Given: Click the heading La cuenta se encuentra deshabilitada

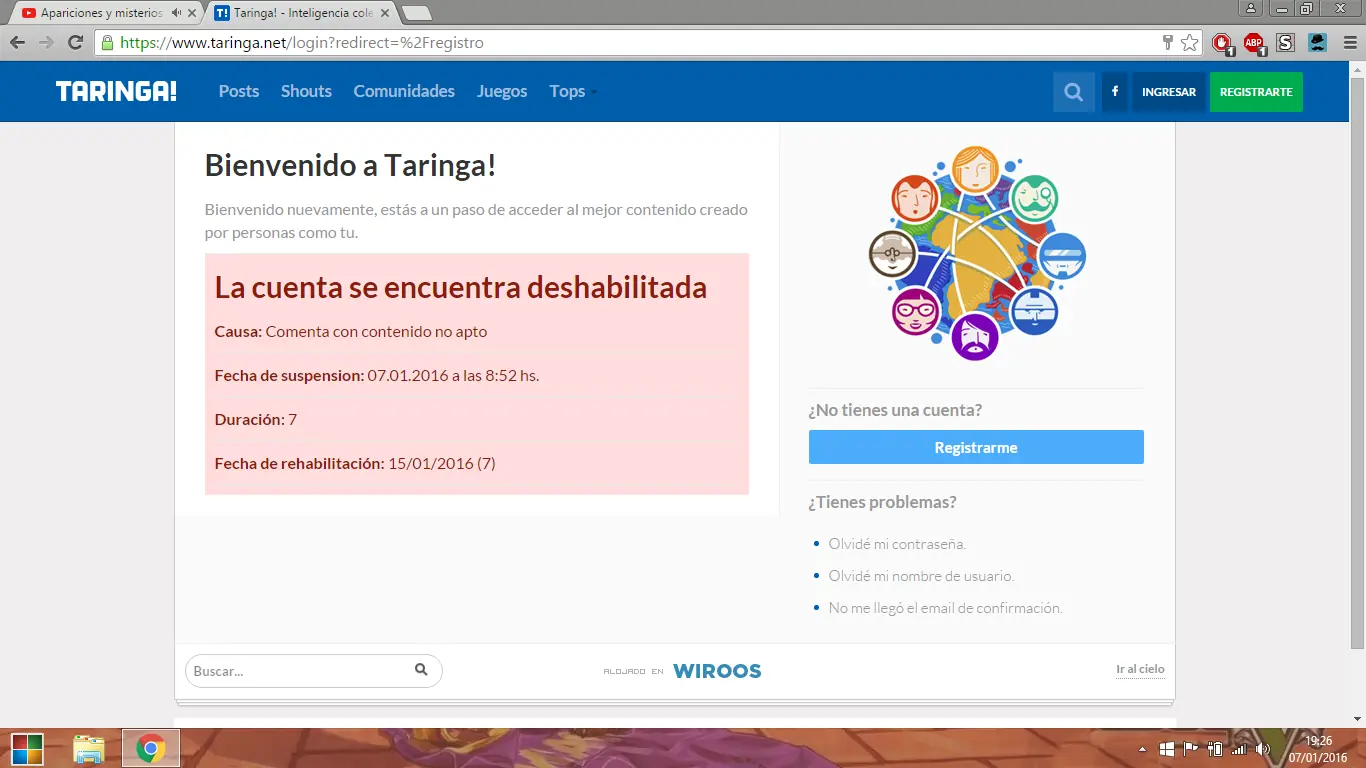Looking at the screenshot, I should click(461, 287).
